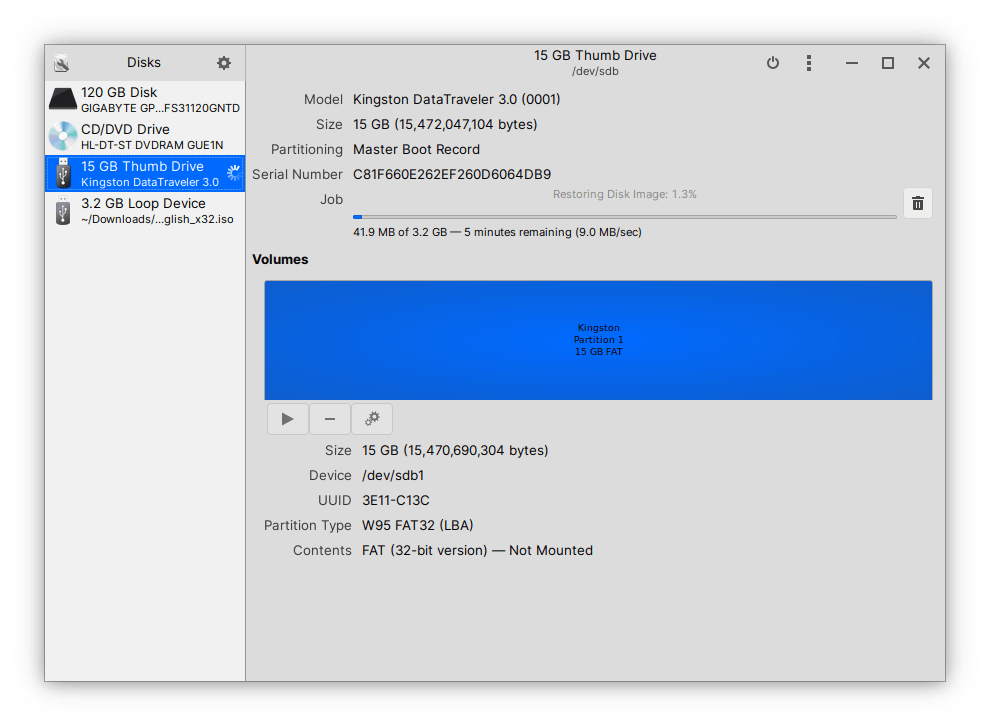Close the Disks window

click(924, 62)
